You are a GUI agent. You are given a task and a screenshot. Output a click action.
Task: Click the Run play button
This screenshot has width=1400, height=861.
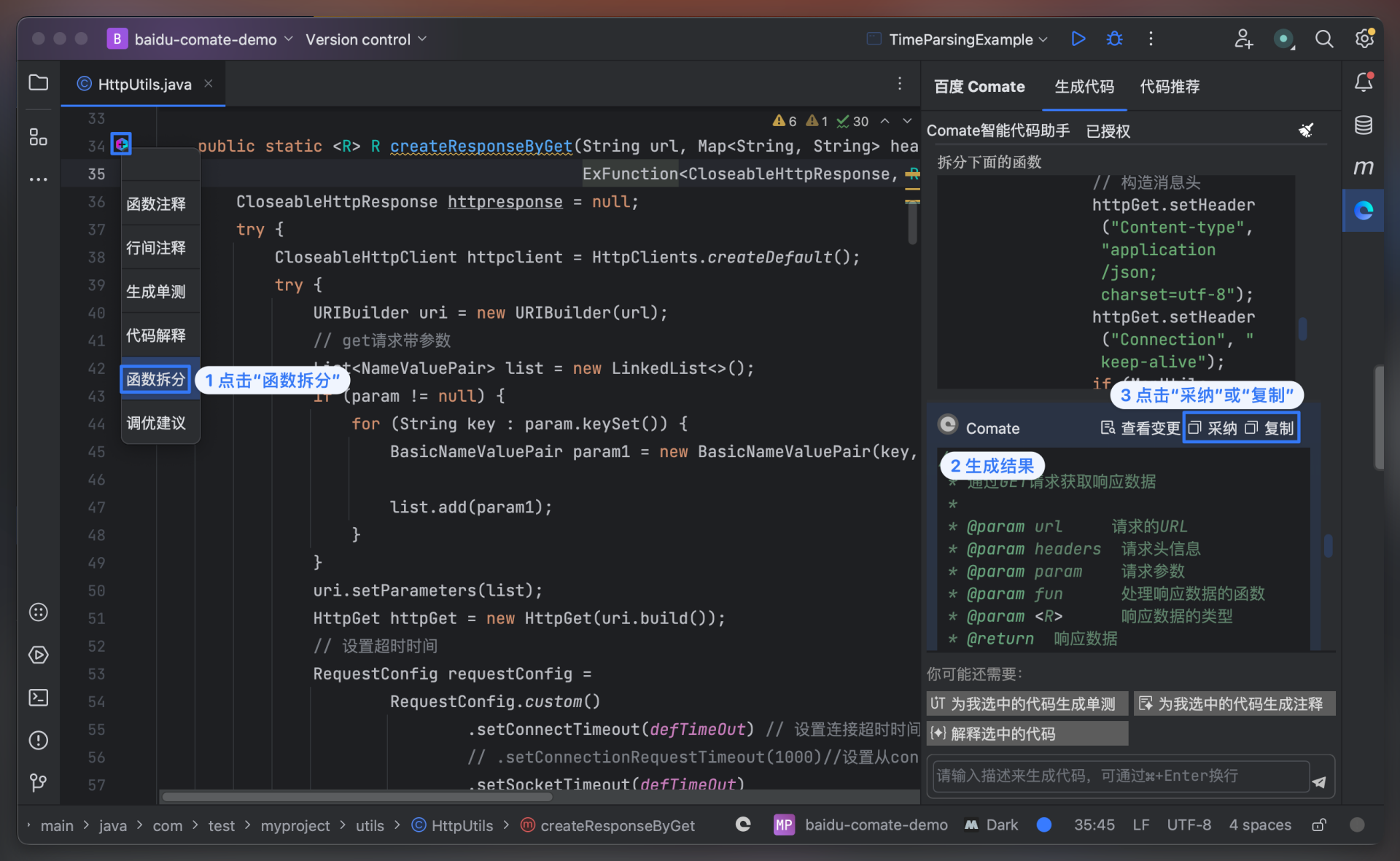pos(1078,39)
